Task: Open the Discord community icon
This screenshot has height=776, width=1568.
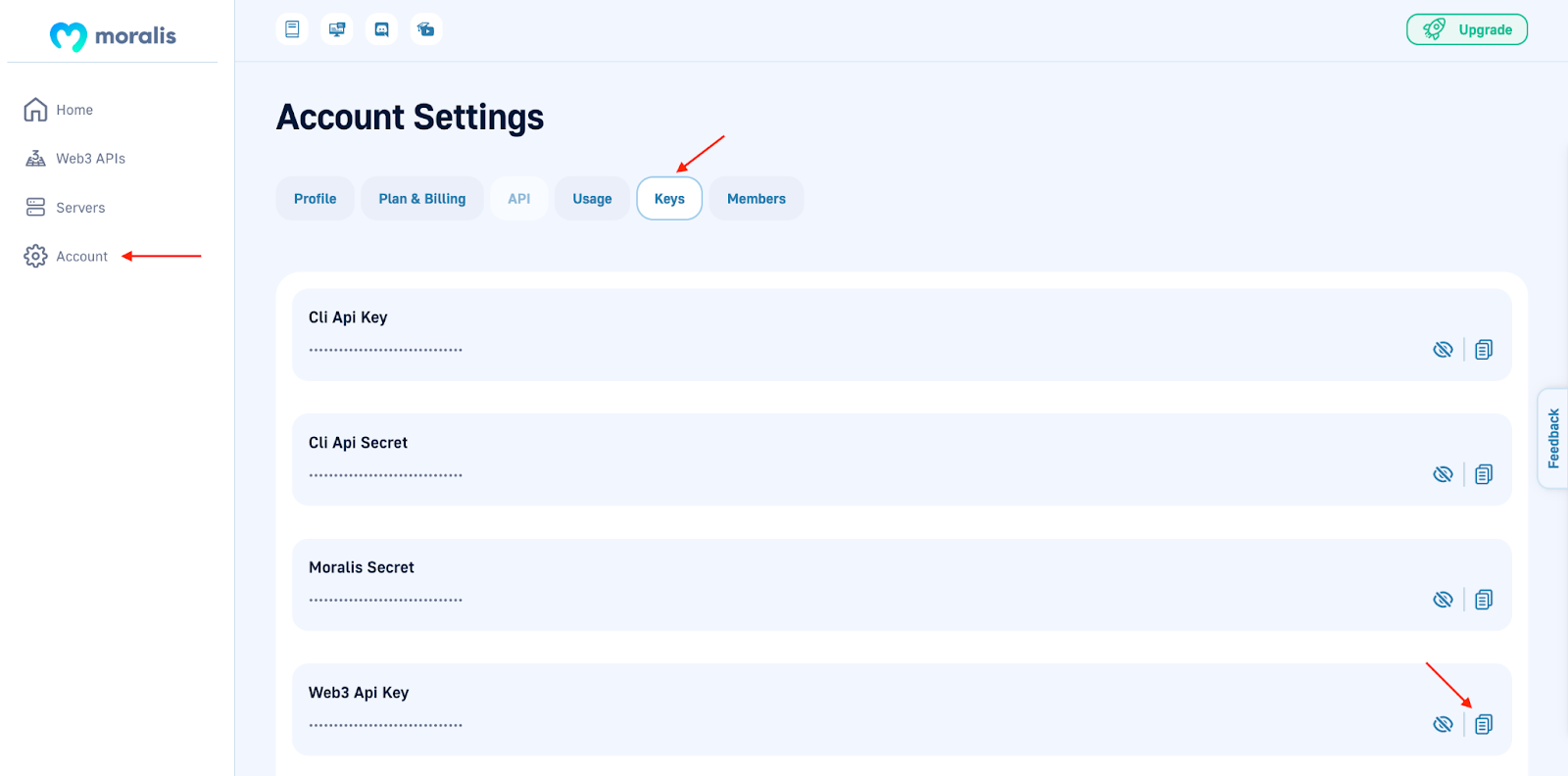Action: (x=381, y=29)
